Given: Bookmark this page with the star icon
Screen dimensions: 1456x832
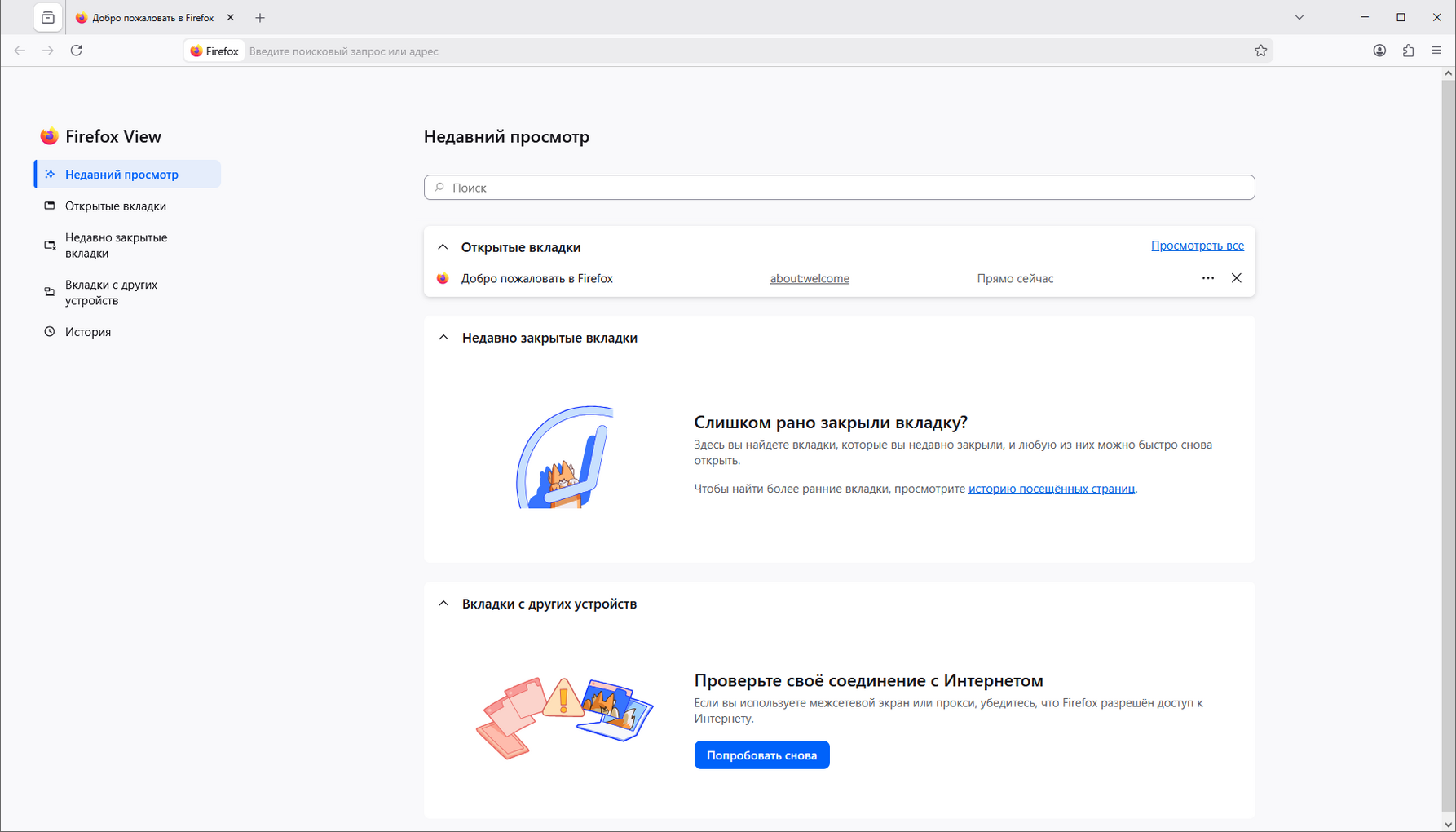Looking at the screenshot, I should [1261, 51].
